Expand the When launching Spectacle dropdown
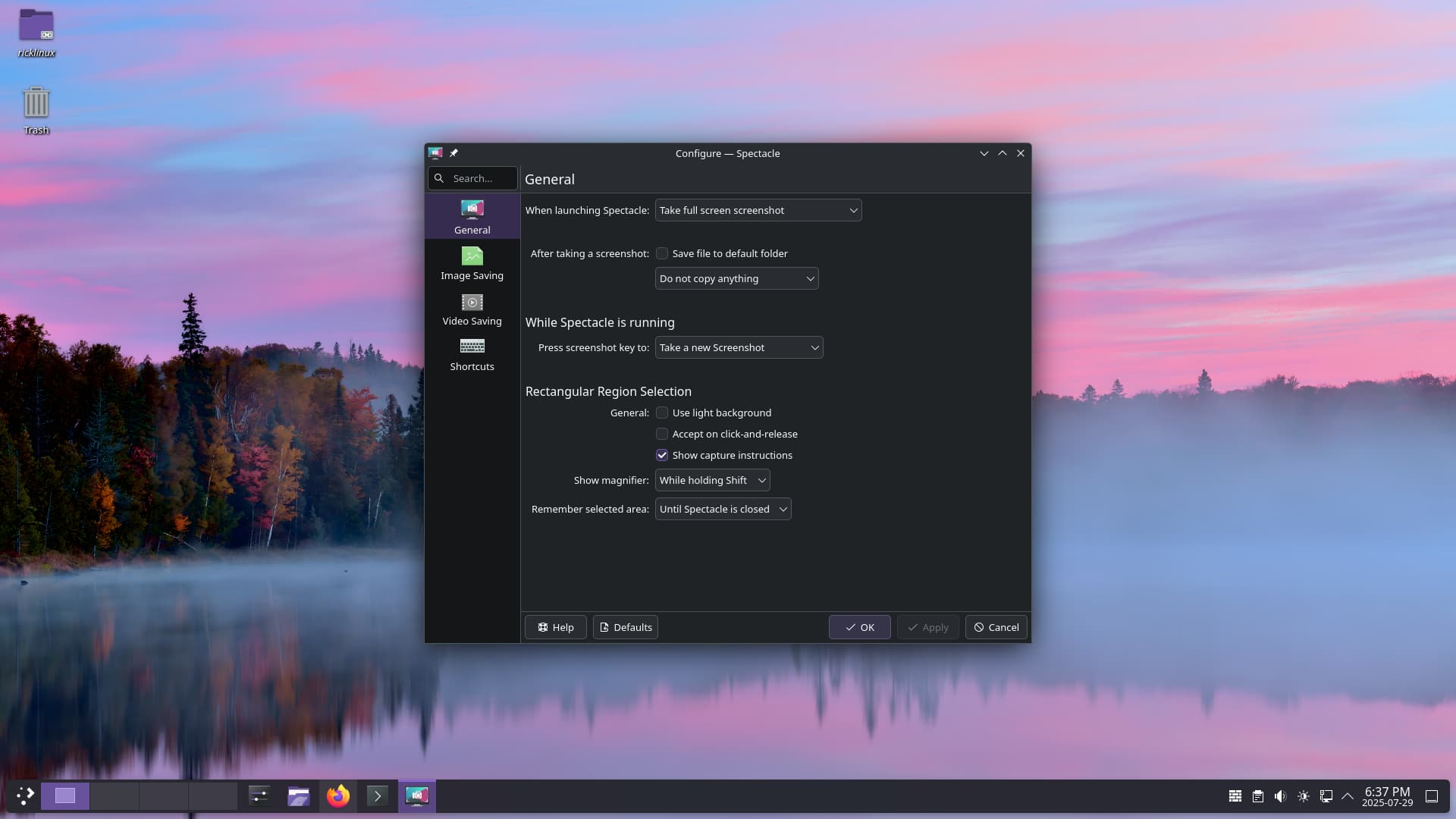 pos(758,210)
